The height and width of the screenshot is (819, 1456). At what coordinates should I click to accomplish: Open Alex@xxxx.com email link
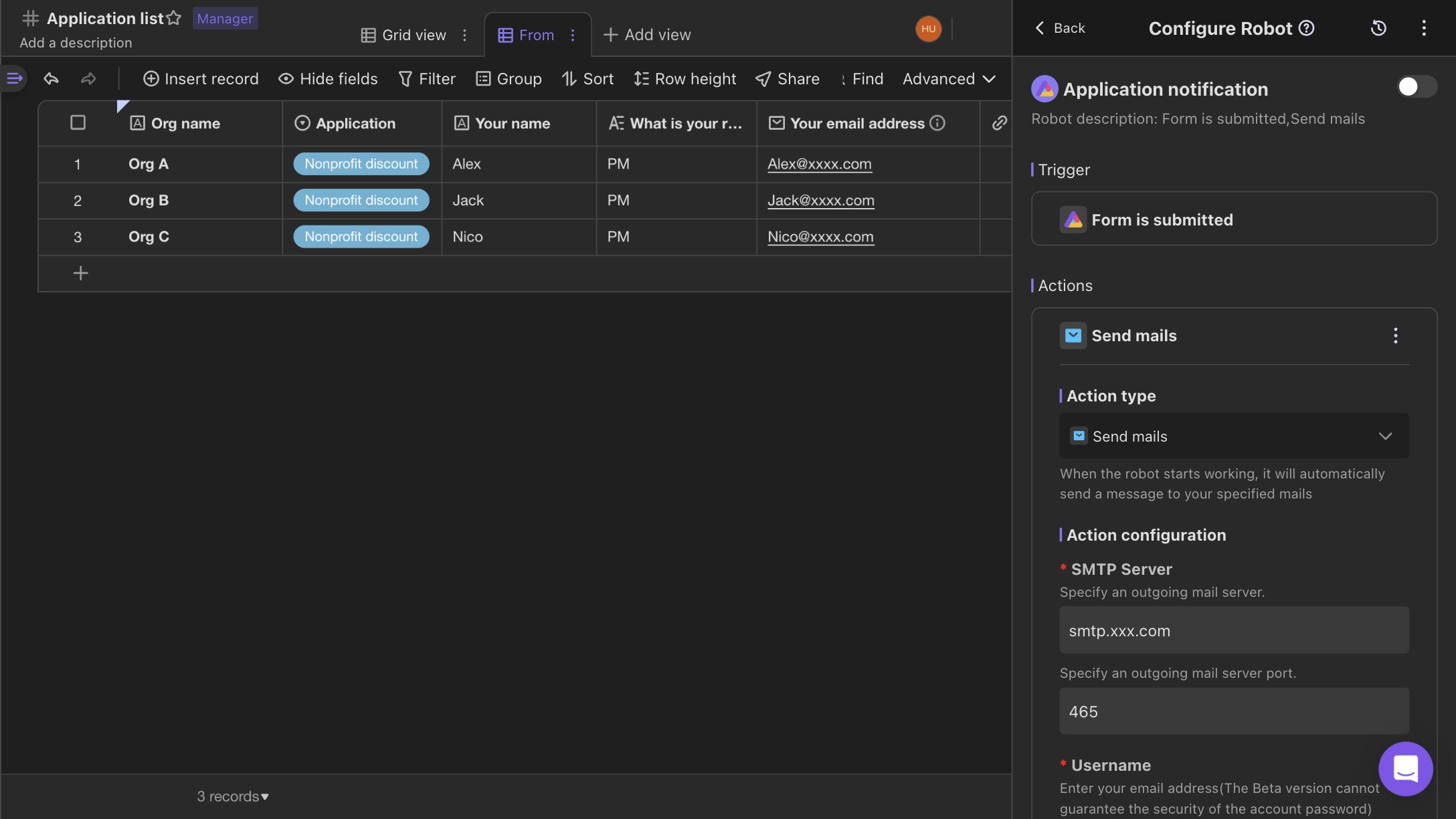(x=820, y=164)
